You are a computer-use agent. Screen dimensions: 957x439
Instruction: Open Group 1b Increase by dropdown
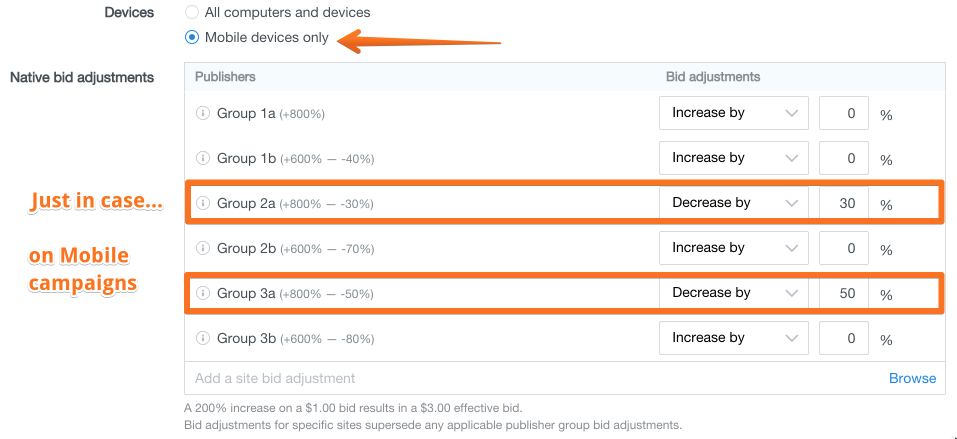click(x=734, y=158)
